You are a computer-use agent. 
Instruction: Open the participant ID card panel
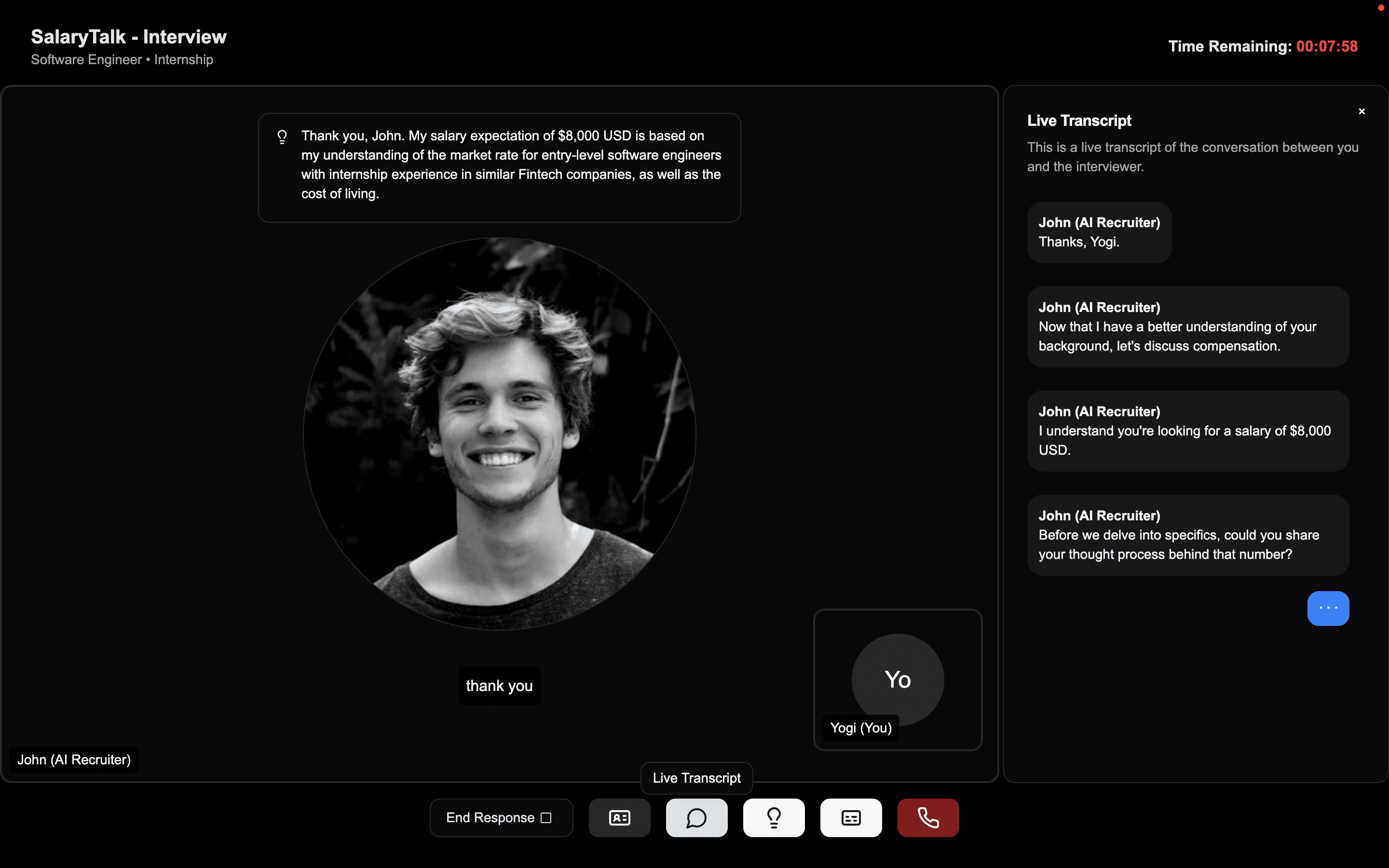click(619, 817)
